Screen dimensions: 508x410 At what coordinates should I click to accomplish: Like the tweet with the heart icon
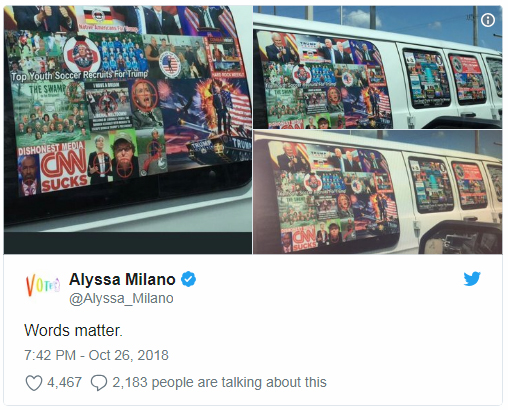[34, 383]
